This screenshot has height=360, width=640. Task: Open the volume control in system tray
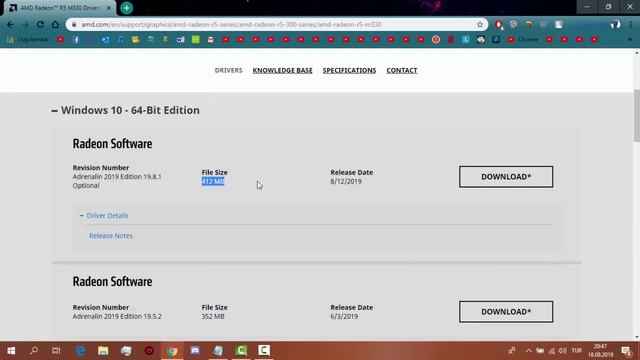[562, 351]
